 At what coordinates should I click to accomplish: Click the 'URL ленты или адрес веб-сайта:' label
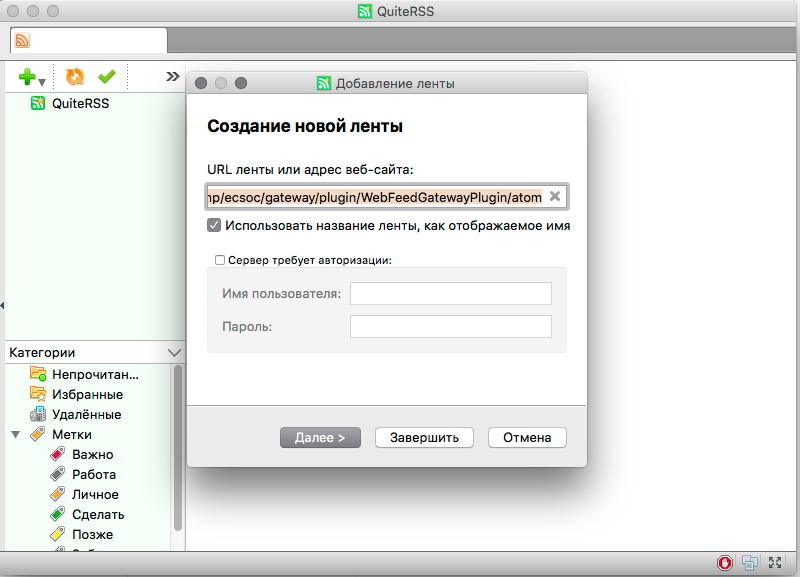coord(310,169)
